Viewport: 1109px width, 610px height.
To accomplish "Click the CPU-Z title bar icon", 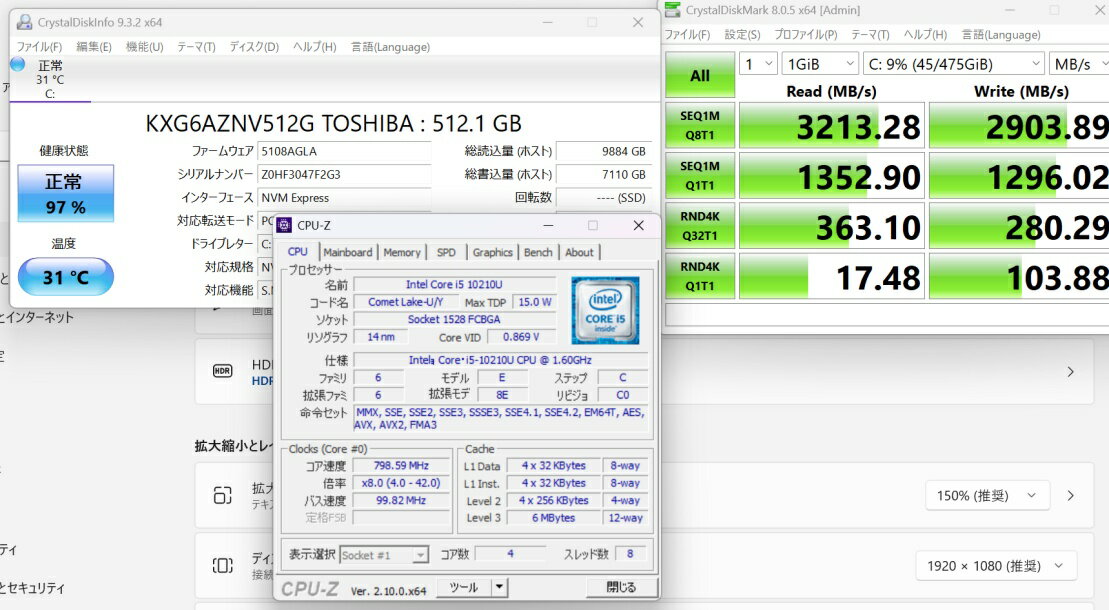I will coord(284,225).
